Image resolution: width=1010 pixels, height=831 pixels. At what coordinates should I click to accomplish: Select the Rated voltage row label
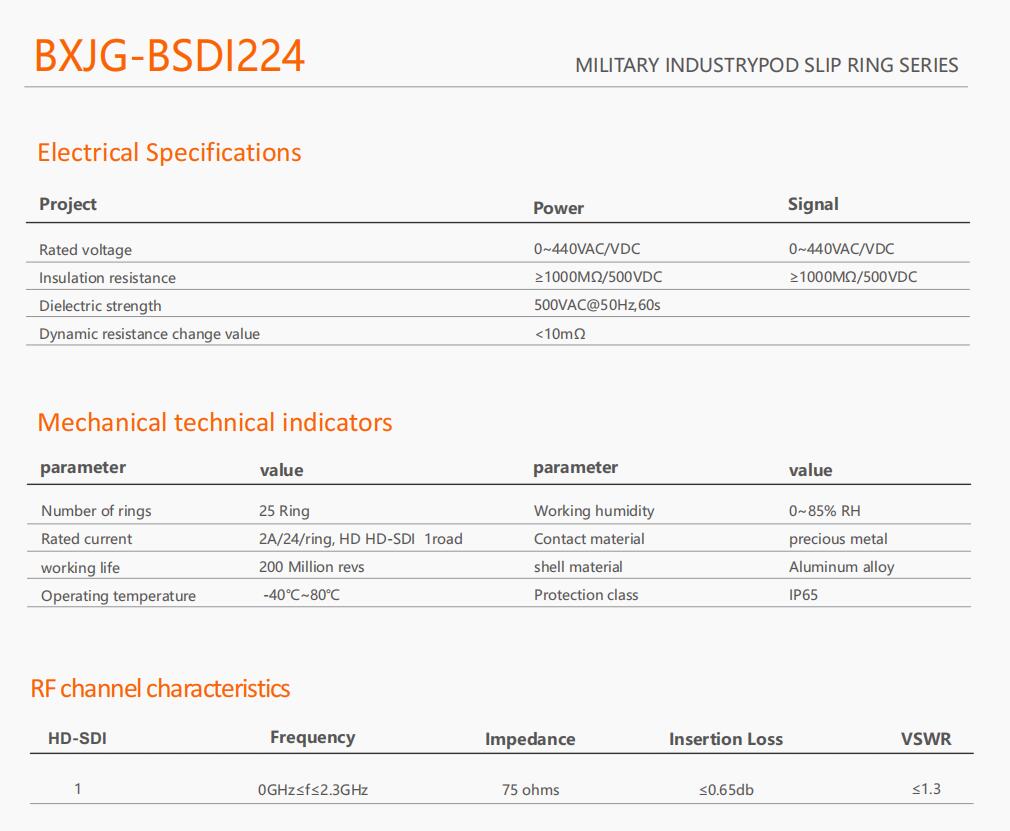point(86,250)
